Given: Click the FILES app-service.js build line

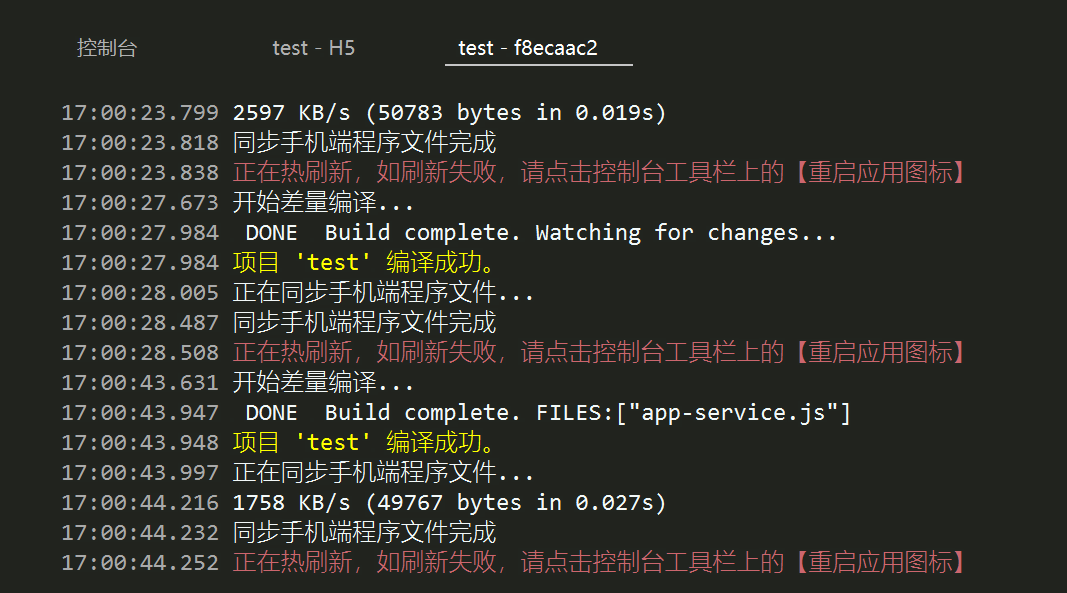Looking at the screenshot, I should point(548,413).
